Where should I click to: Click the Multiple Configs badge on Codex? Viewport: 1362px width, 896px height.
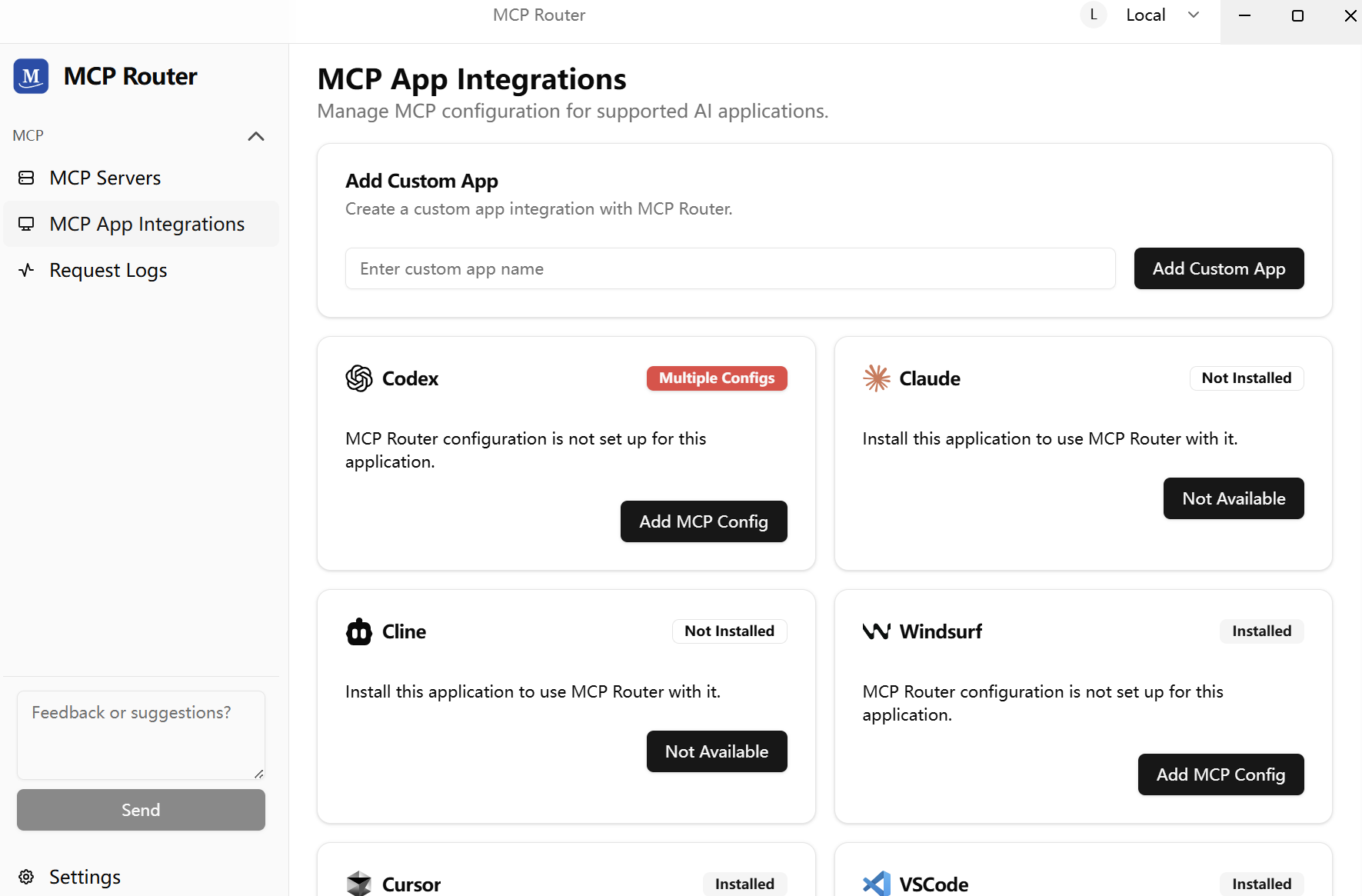[x=716, y=378]
